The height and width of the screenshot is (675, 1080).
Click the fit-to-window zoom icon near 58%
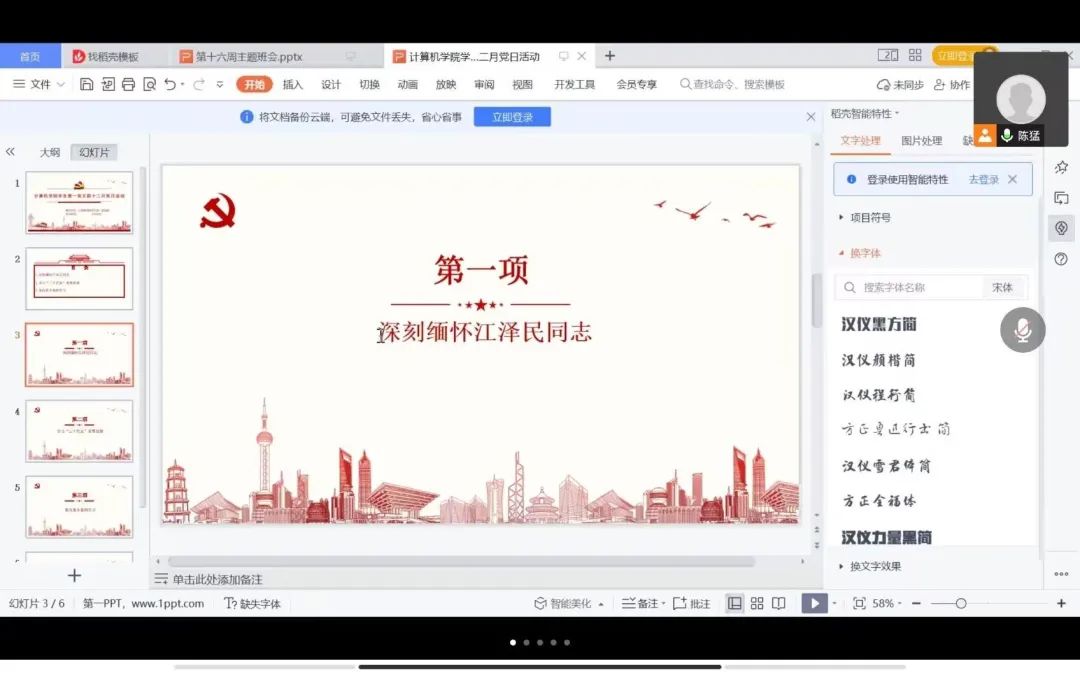coord(857,602)
